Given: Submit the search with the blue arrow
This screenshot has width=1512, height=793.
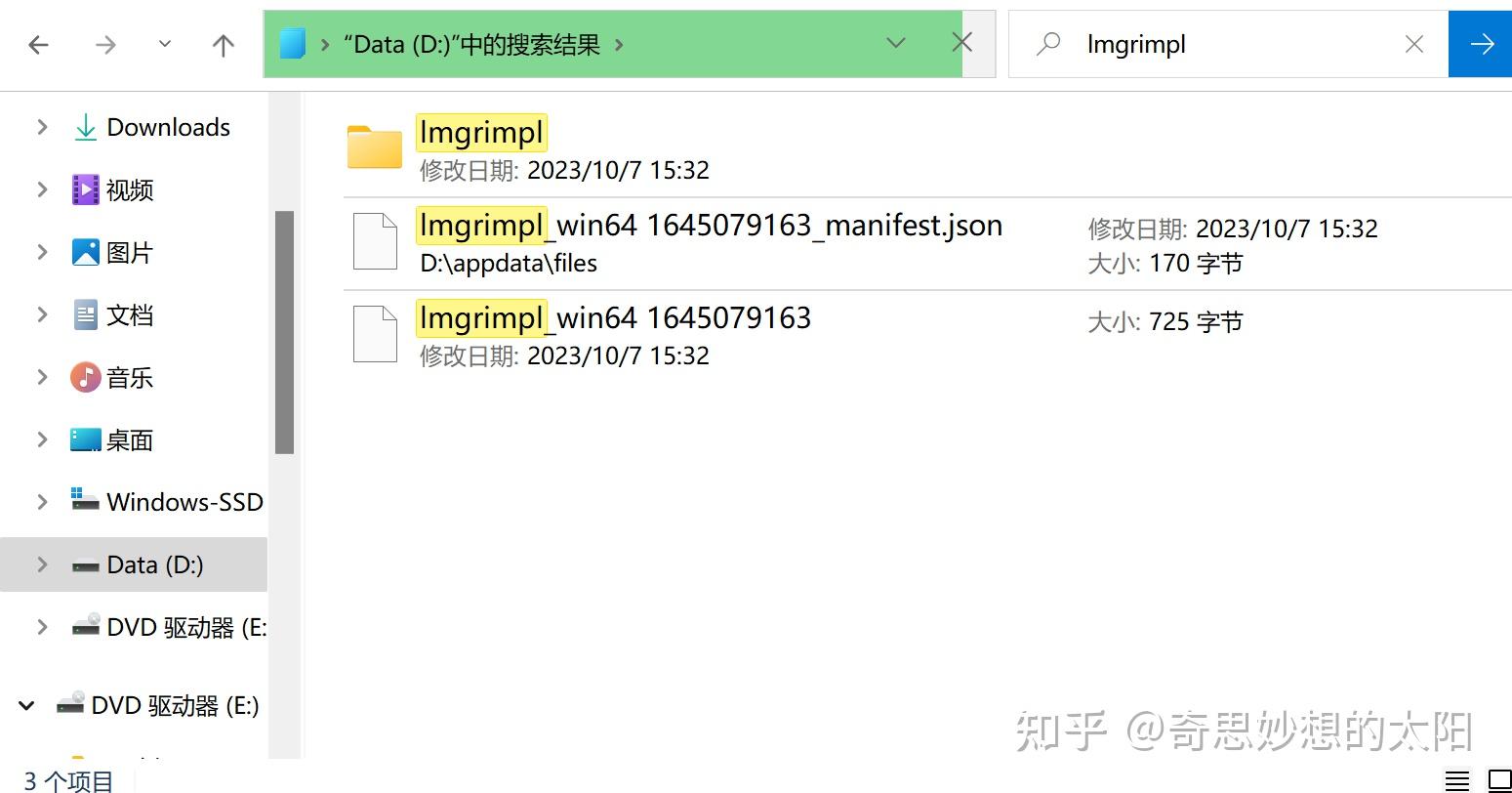Looking at the screenshot, I should pyautogui.click(x=1481, y=44).
